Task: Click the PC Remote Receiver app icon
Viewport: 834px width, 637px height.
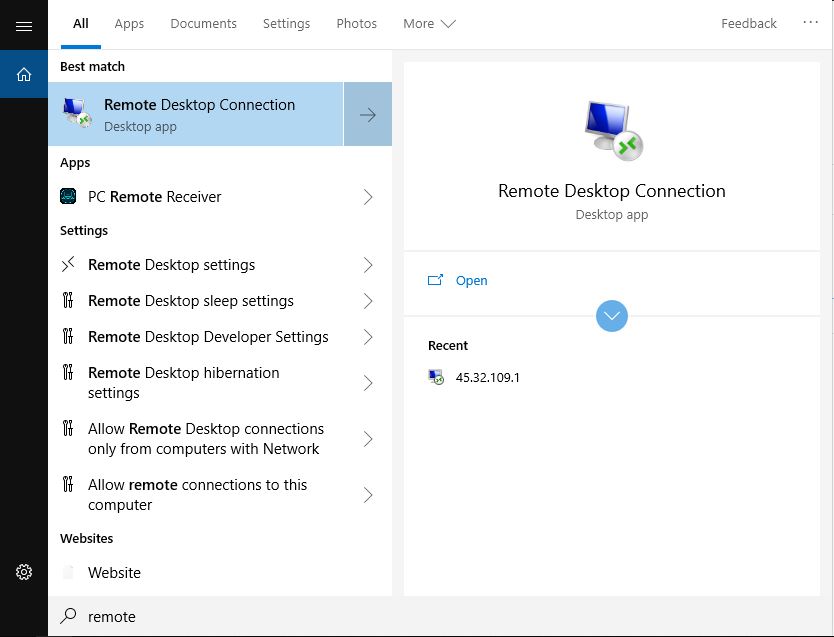Action: (68, 196)
